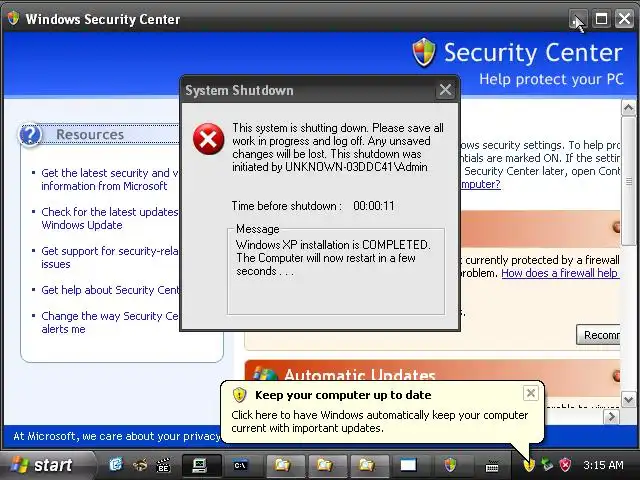Click the Security Center shield logo in header
The width and height of the screenshot is (640, 480).
(x=424, y=52)
